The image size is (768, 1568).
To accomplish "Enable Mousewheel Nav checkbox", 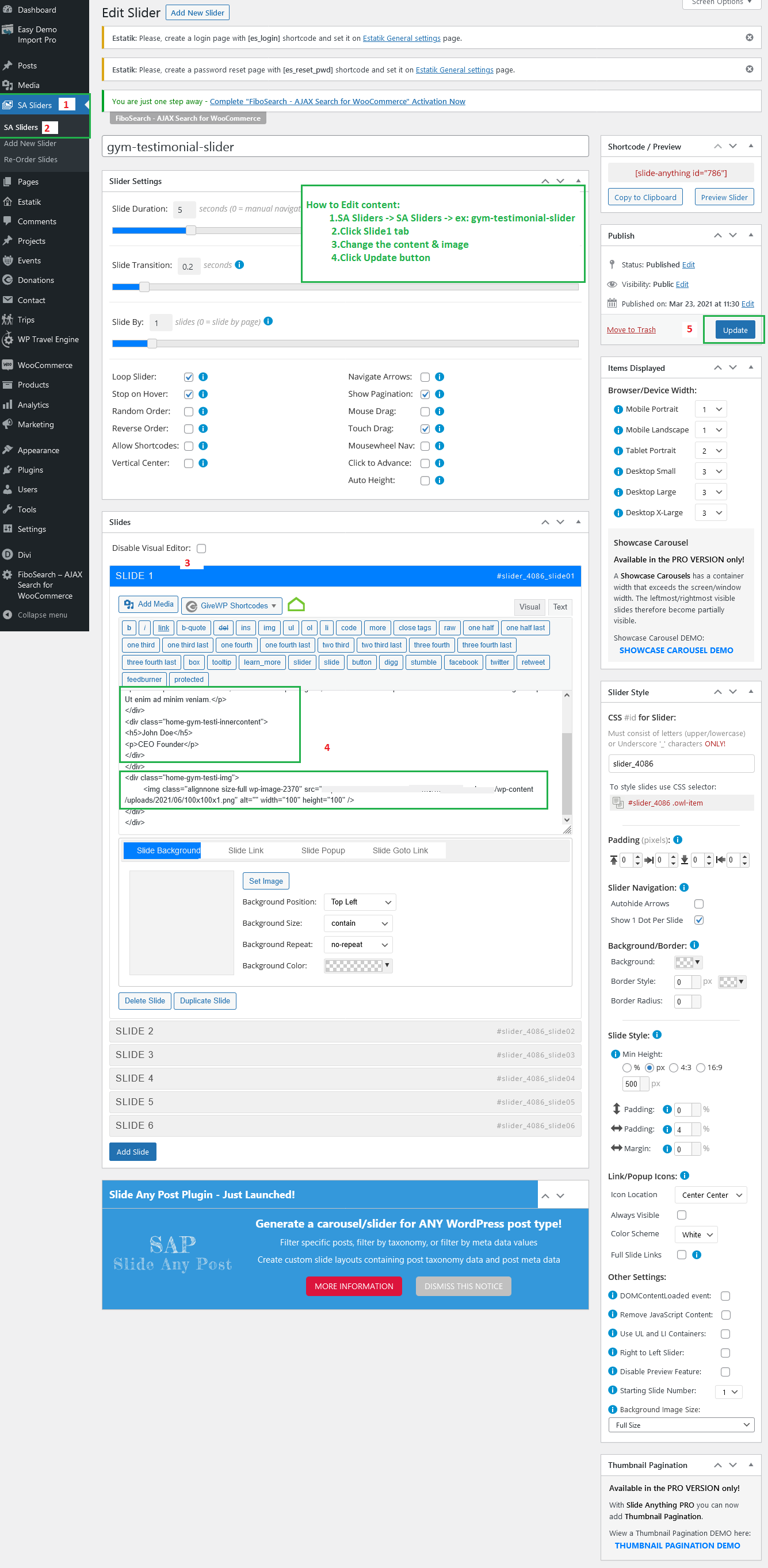I will 425,446.
